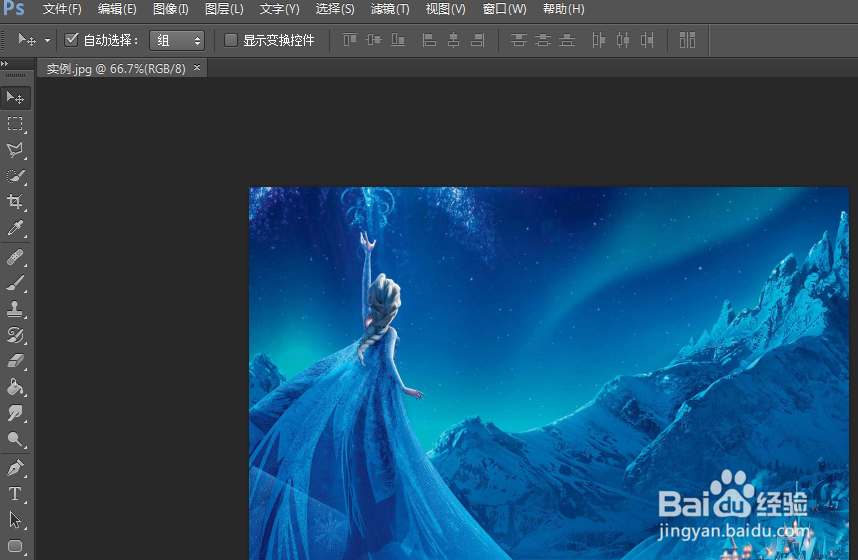This screenshot has width=858, height=560.
Task: Close the 实例.jpg document tab
Action: (197, 67)
